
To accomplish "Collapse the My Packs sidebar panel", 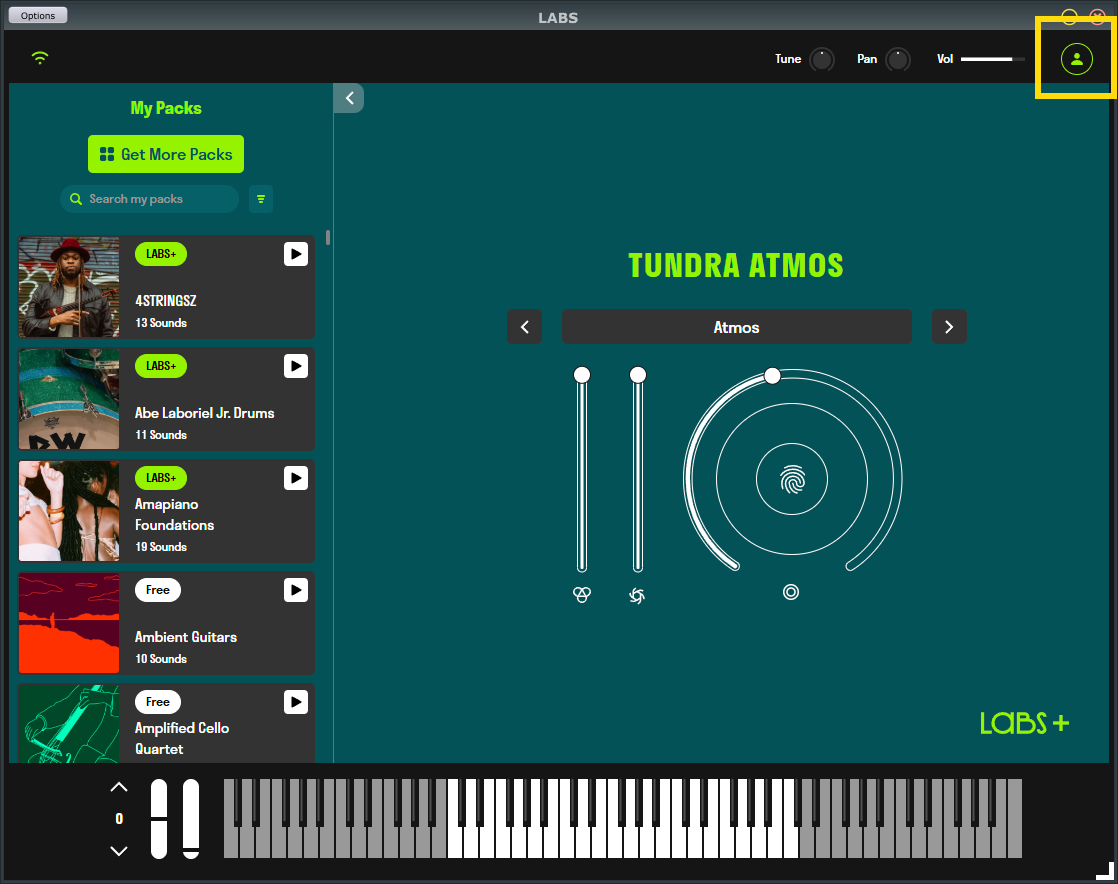I will pos(349,98).
